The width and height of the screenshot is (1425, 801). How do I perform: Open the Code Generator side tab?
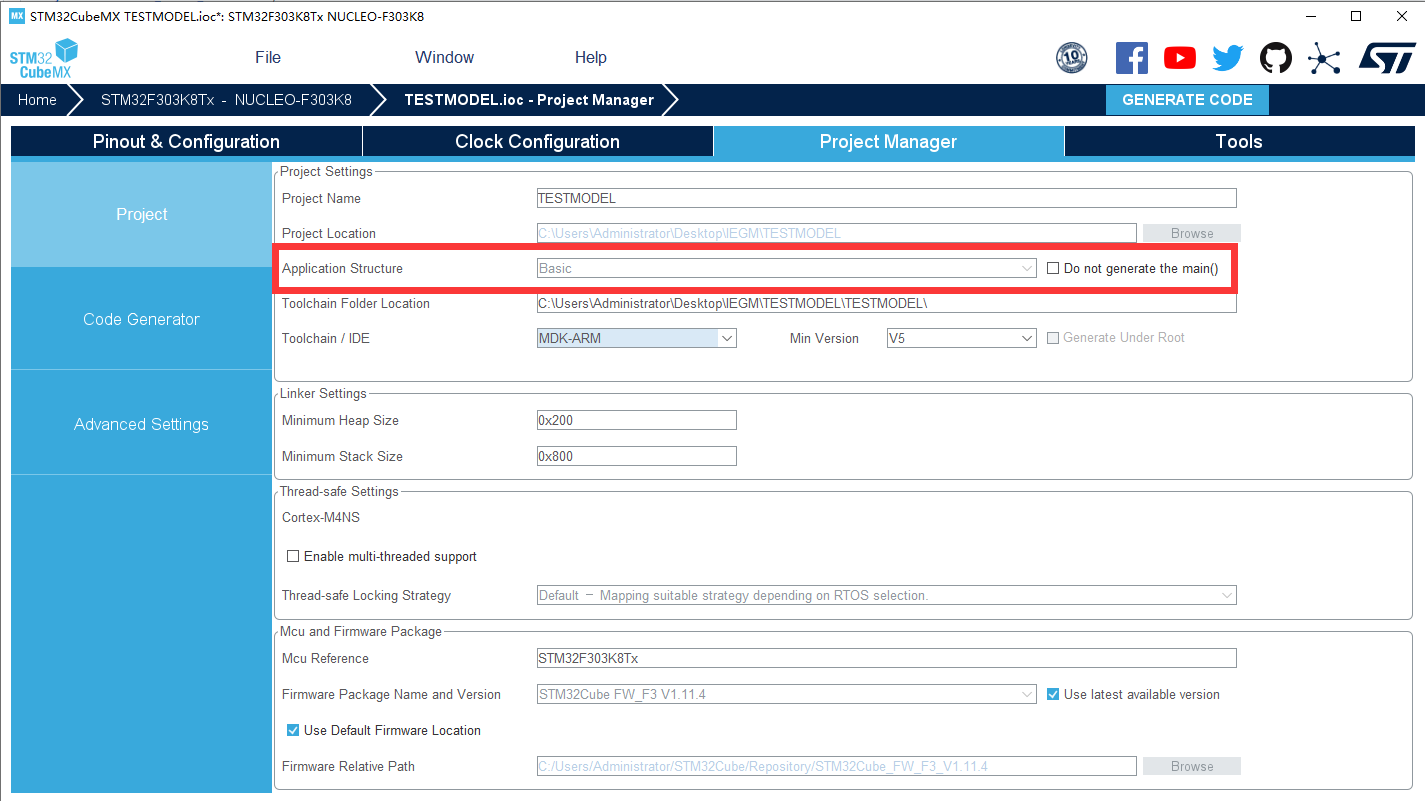[x=141, y=319]
